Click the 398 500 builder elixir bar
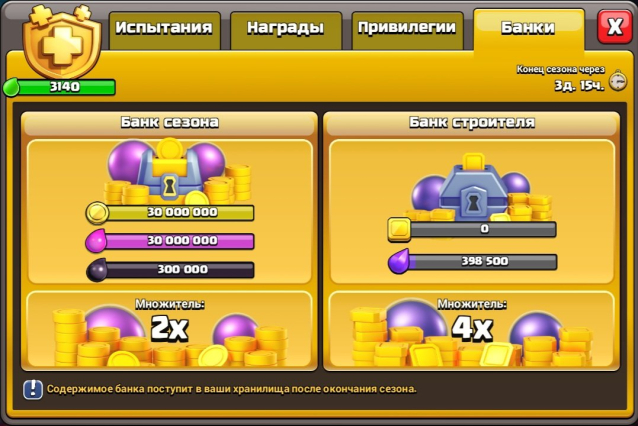This screenshot has width=638, height=426. [483, 262]
